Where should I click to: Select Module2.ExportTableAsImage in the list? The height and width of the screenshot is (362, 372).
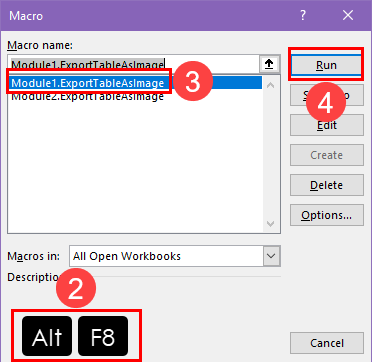[x=87, y=96]
